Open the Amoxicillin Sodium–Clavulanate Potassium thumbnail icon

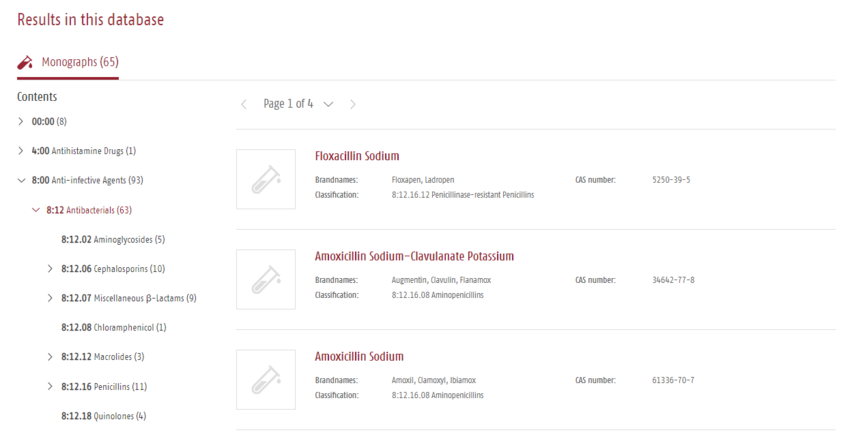(266, 279)
